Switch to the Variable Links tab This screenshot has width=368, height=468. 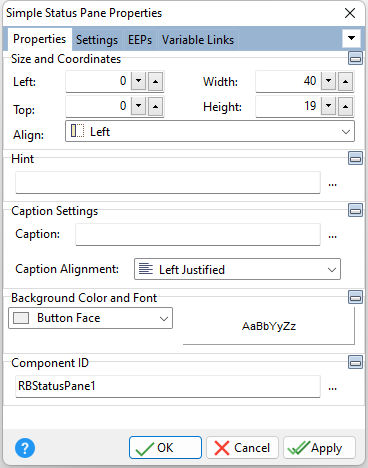point(198,40)
